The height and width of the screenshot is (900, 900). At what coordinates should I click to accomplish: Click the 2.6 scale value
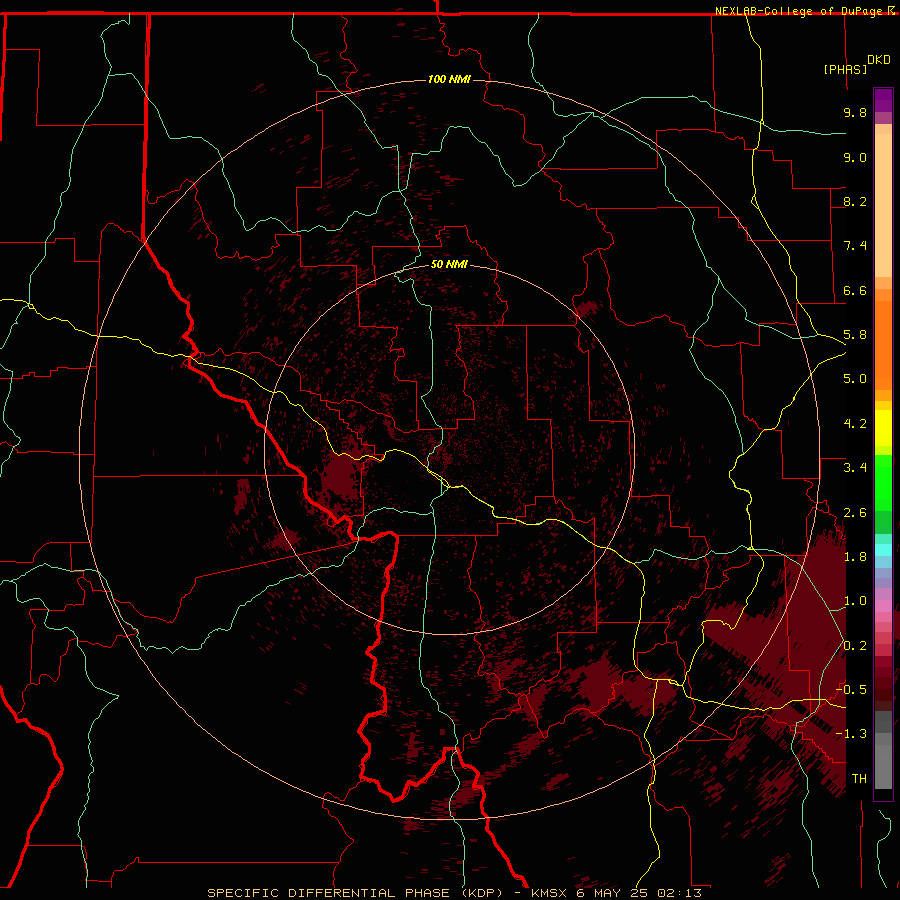click(855, 513)
